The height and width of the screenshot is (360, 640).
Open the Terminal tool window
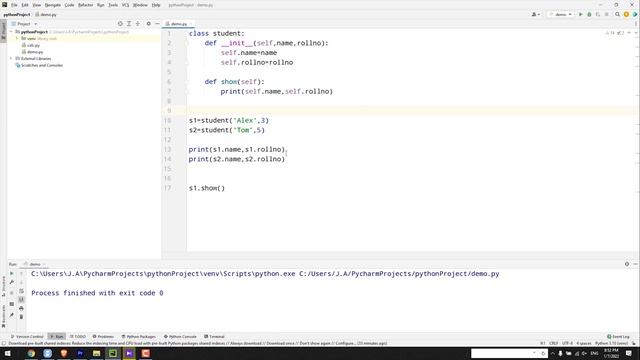[x=214, y=337]
